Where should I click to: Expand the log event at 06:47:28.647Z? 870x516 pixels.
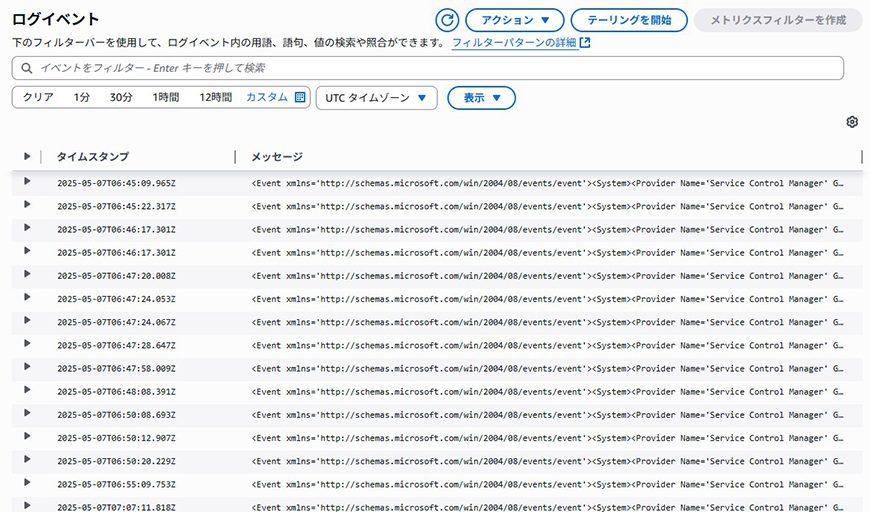27,343
